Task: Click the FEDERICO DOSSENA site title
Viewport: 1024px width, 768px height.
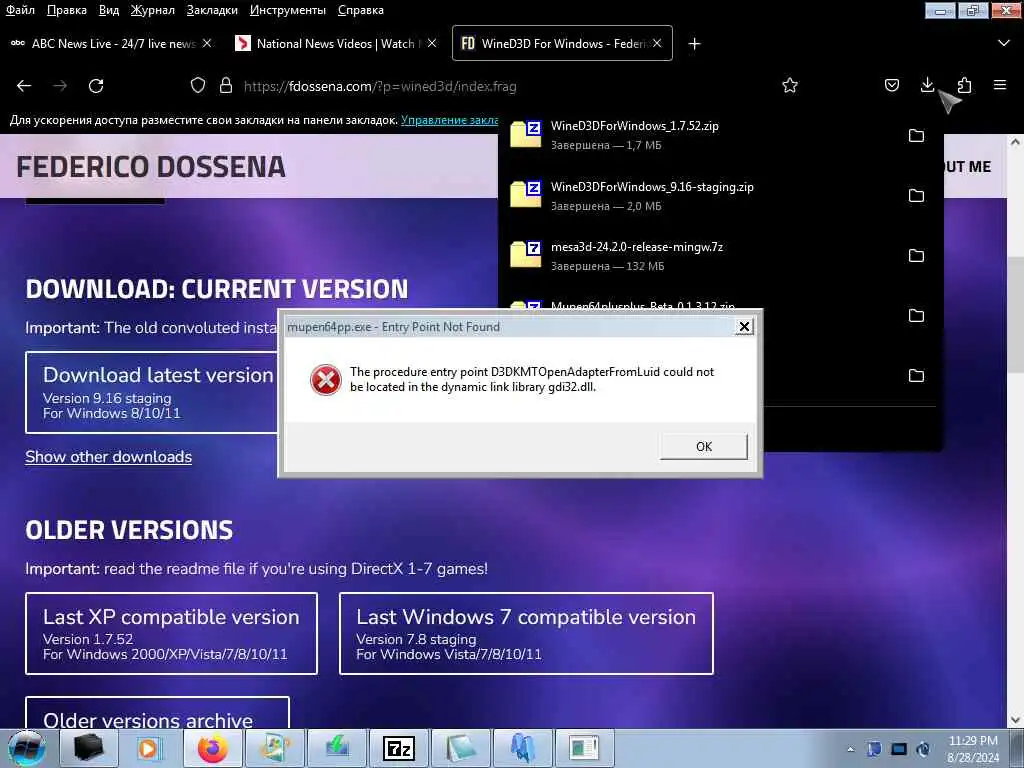Action: (151, 167)
